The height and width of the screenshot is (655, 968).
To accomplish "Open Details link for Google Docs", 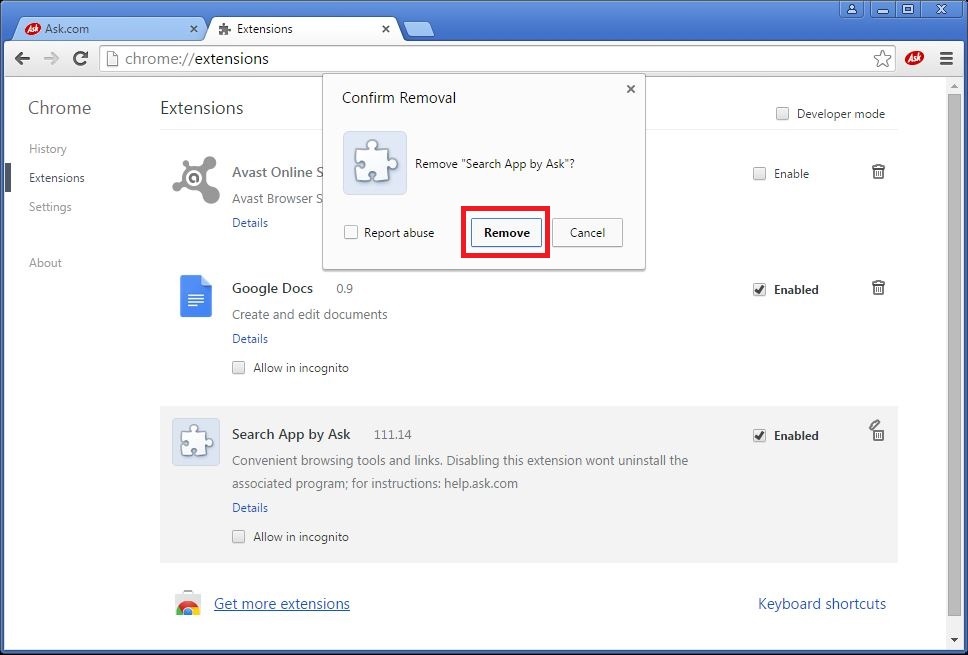I will pyautogui.click(x=250, y=339).
